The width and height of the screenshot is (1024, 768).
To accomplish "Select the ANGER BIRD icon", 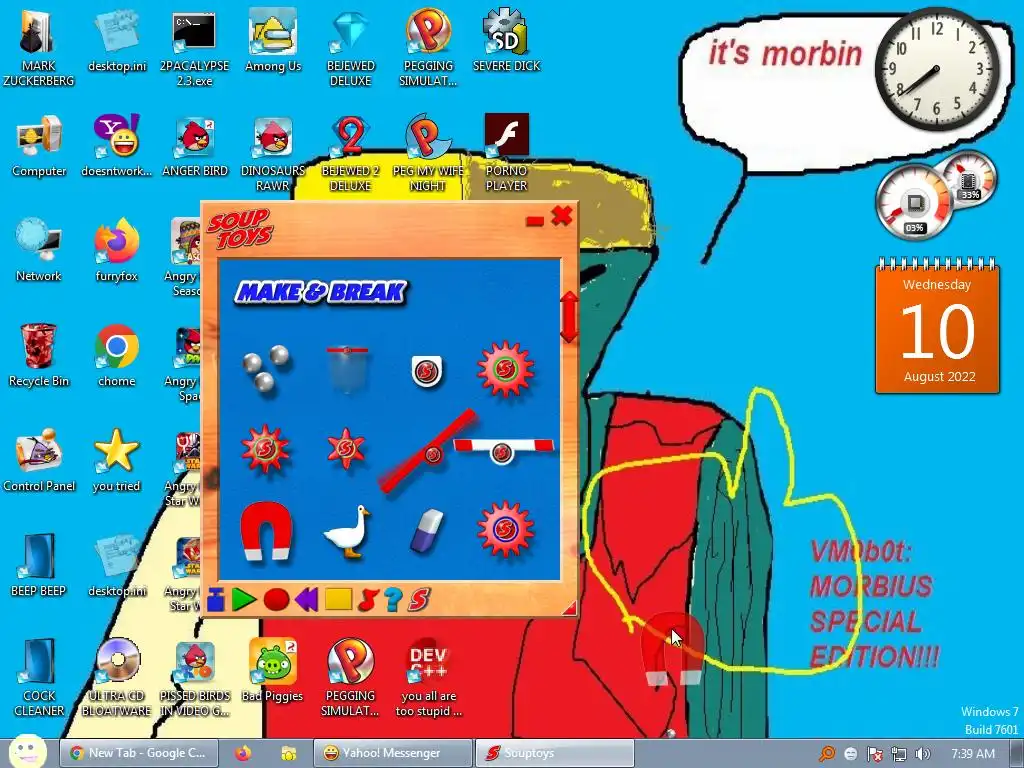I will (x=195, y=146).
